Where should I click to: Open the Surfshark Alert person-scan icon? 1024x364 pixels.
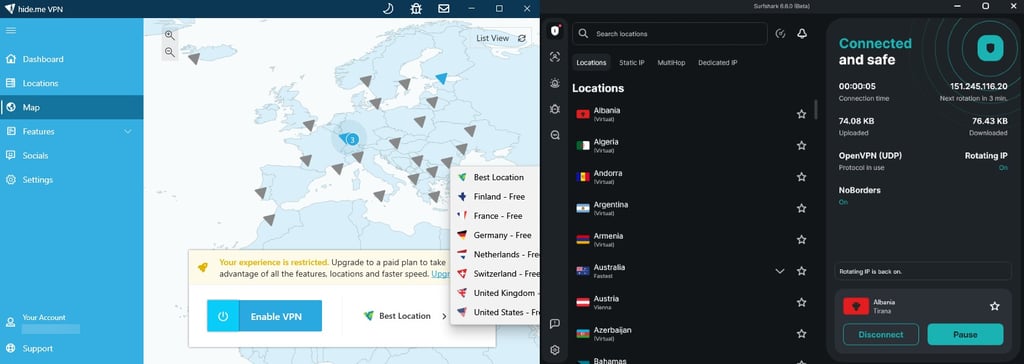click(555, 57)
